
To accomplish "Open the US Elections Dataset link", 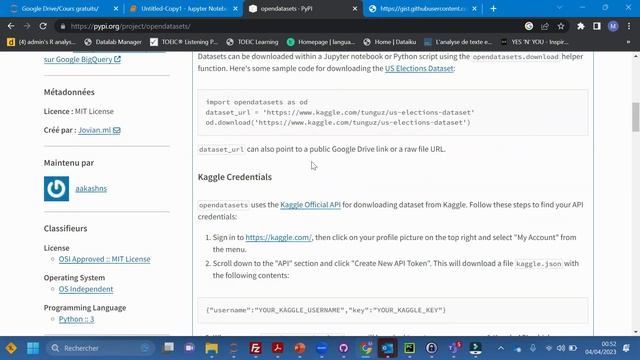I will coord(419,68).
